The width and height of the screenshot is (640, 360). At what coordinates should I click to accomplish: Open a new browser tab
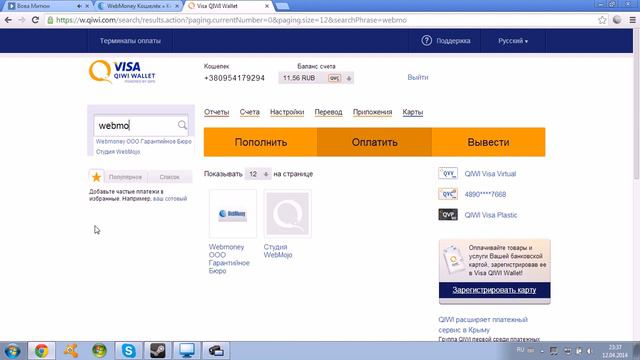click(282, 6)
